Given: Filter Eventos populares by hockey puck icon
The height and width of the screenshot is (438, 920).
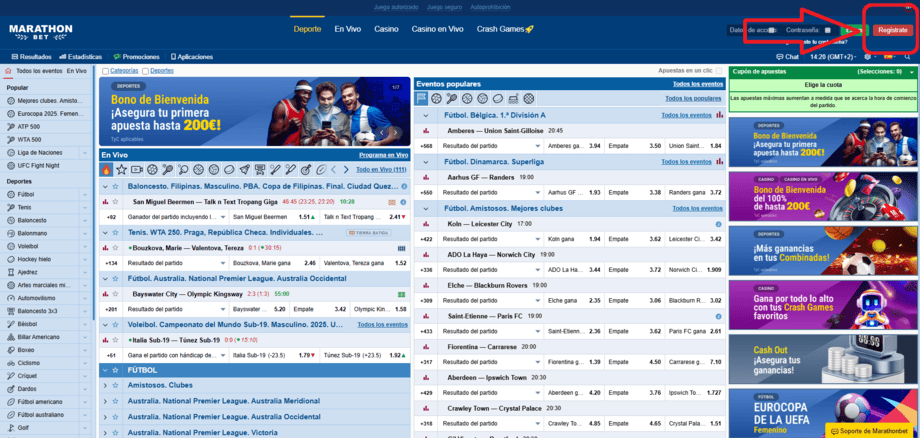Looking at the screenshot, I should (498, 99).
